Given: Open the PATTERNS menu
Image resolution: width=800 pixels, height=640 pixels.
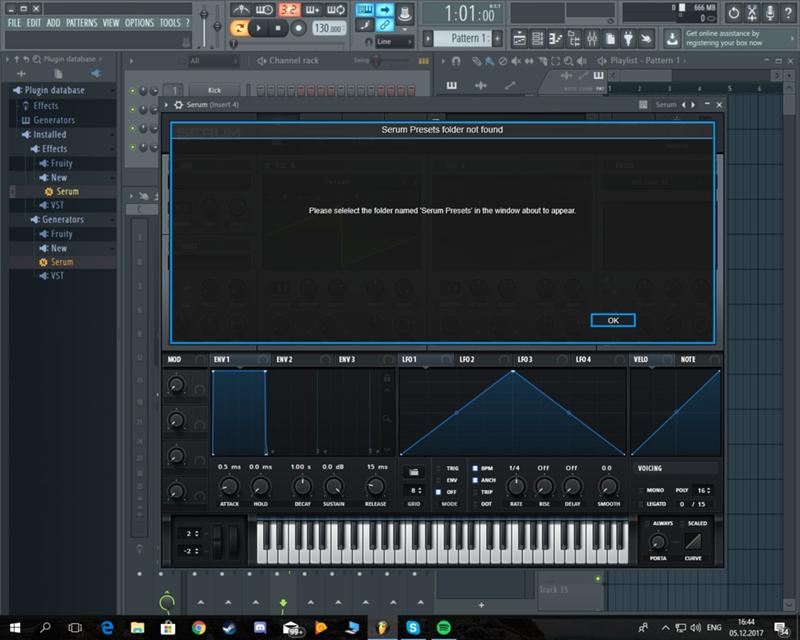Looking at the screenshot, I should (x=81, y=23).
